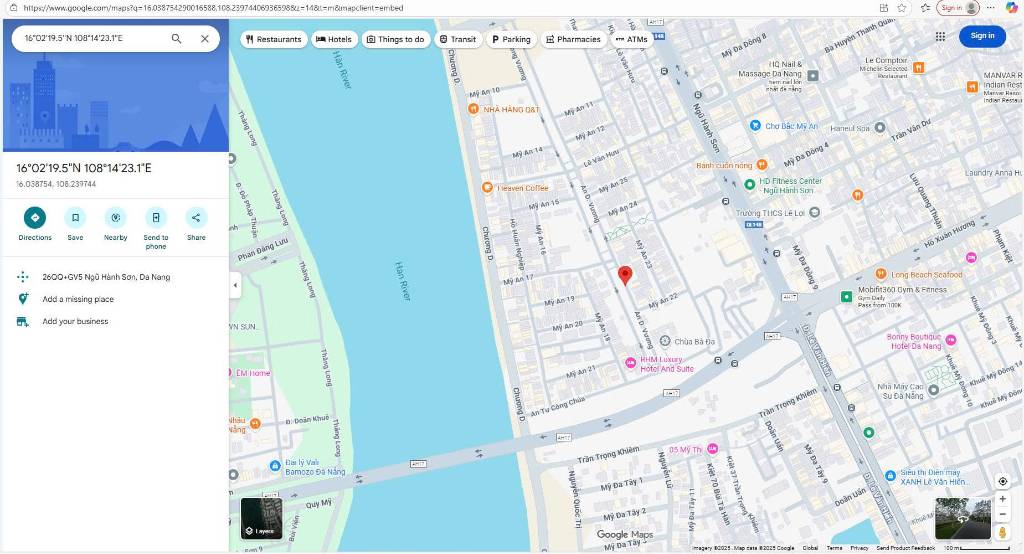Viewport: 1024px width, 554px height.
Task: Click the red dropped pin on map
Action: [x=625, y=275]
